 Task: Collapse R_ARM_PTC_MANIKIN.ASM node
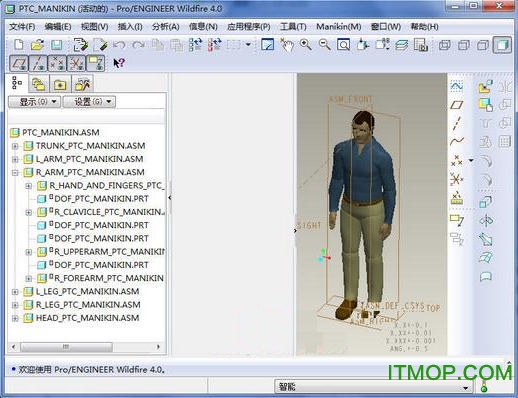point(15,173)
